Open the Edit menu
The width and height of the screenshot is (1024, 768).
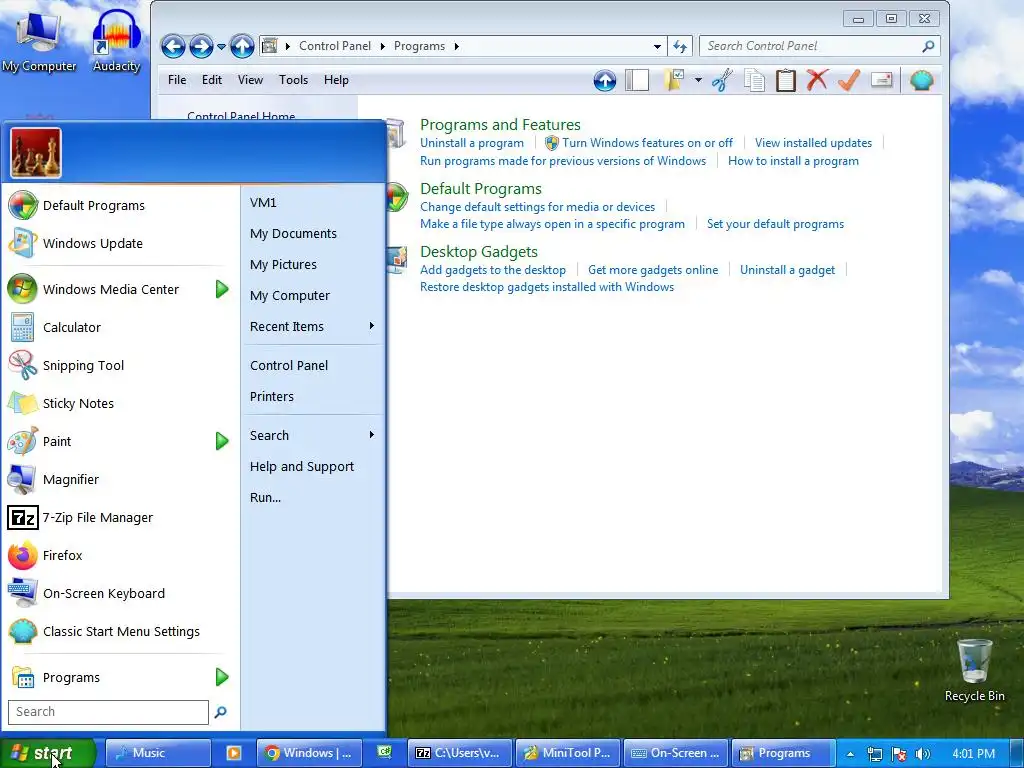point(212,80)
